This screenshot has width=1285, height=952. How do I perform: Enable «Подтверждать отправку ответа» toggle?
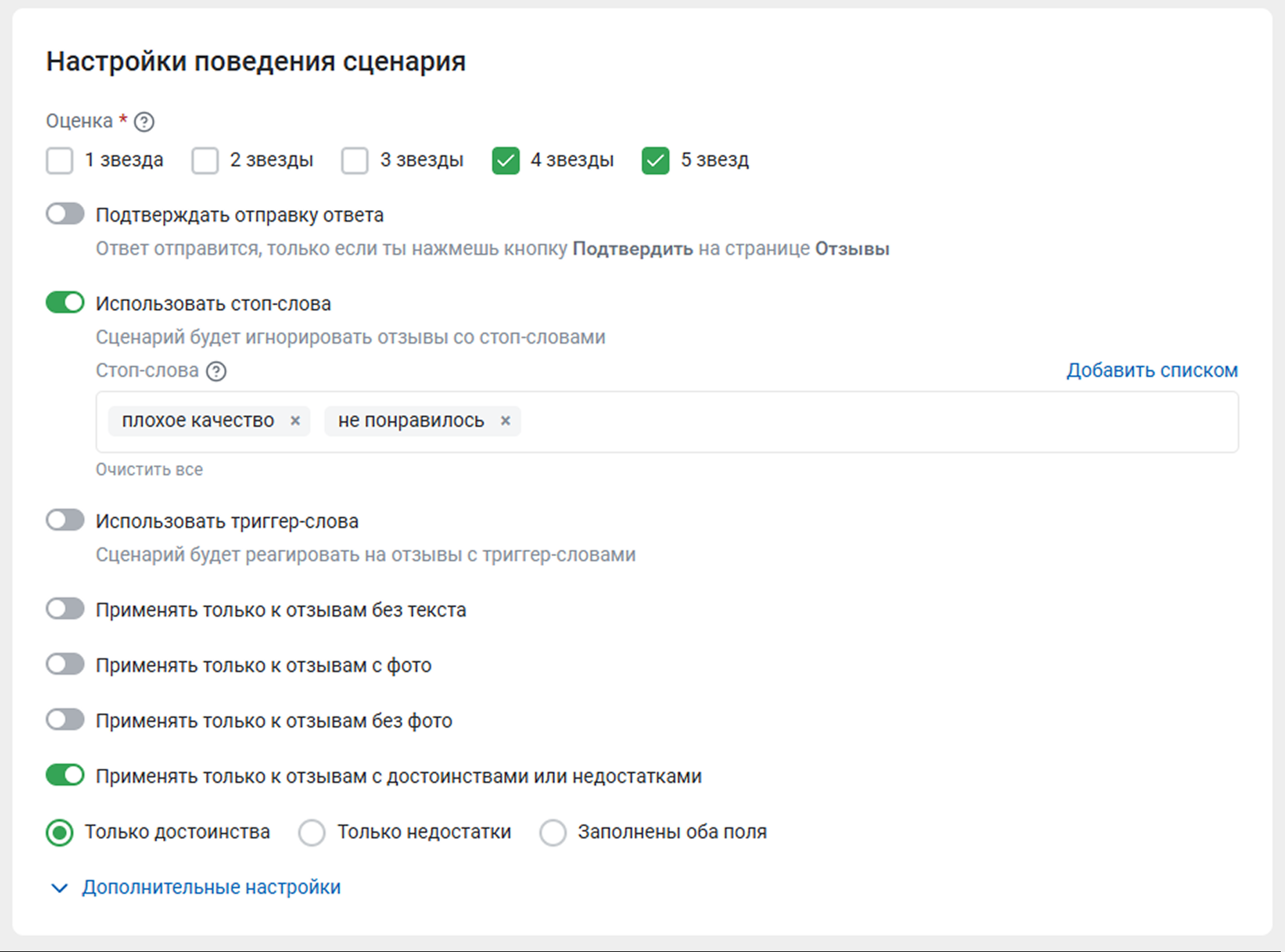tap(65, 214)
